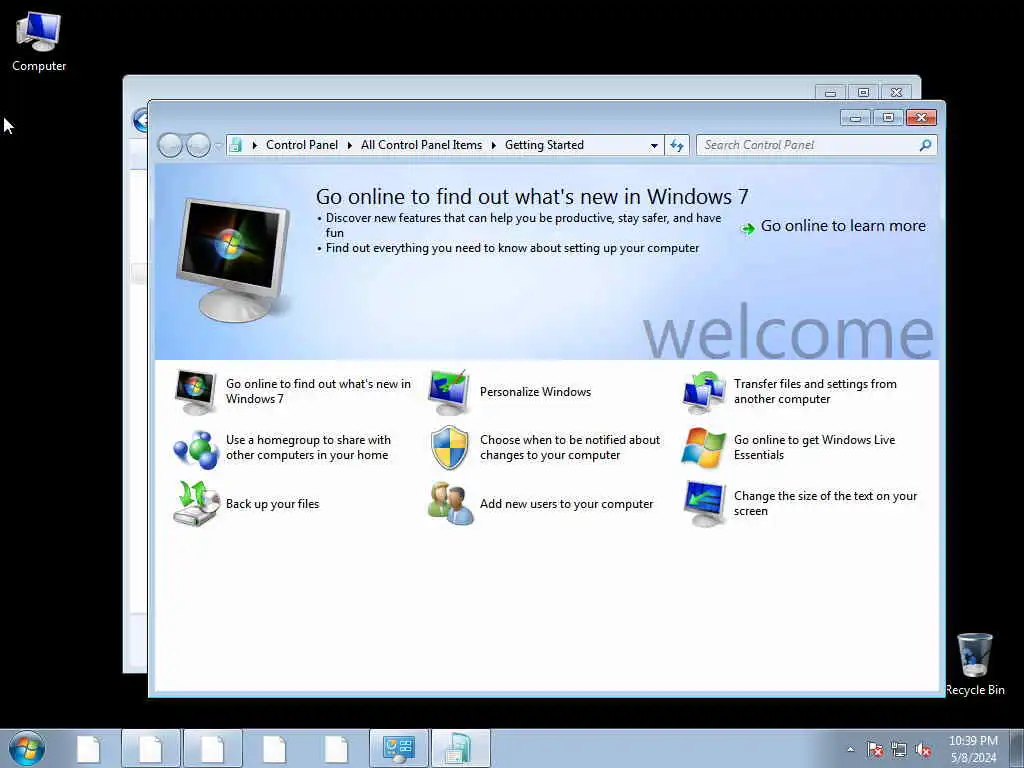Click the Back navigation button in the front window
This screenshot has width=1024, height=768.
tap(170, 145)
